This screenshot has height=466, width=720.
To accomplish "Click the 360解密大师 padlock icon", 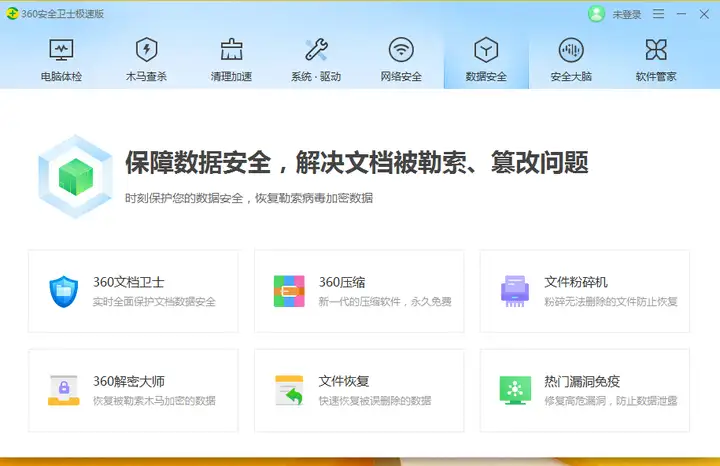I will click(63, 390).
